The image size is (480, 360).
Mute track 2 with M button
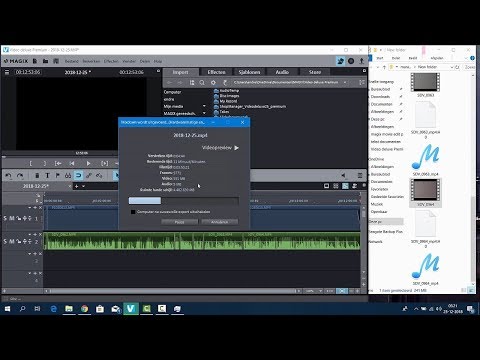(12, 241)
